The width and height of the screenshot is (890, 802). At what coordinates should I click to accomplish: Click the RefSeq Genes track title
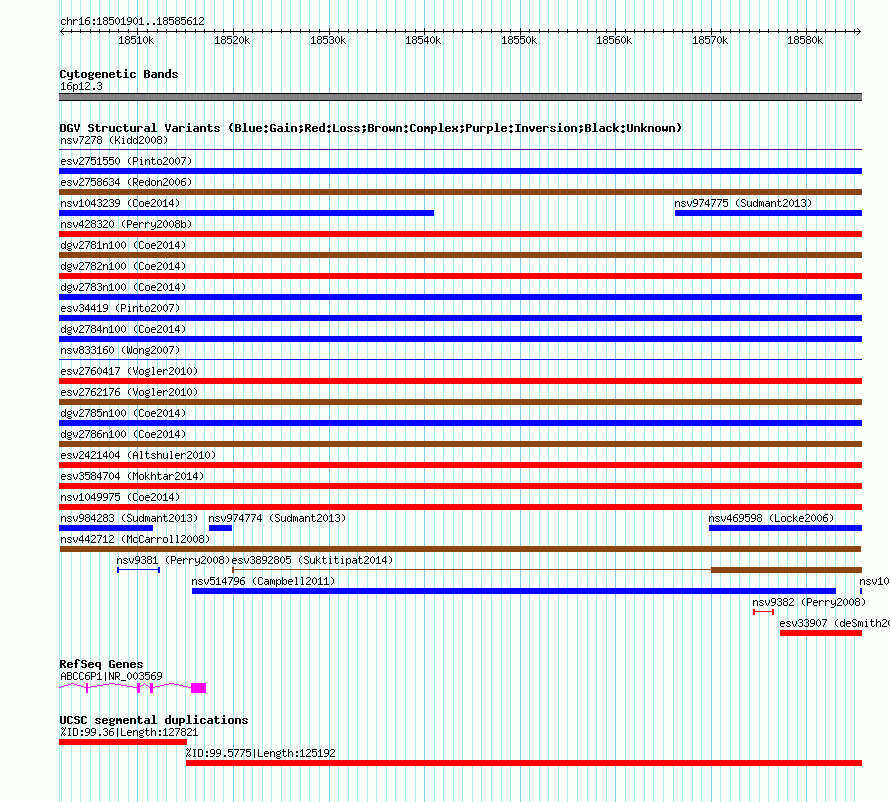[x=102, y=664]
